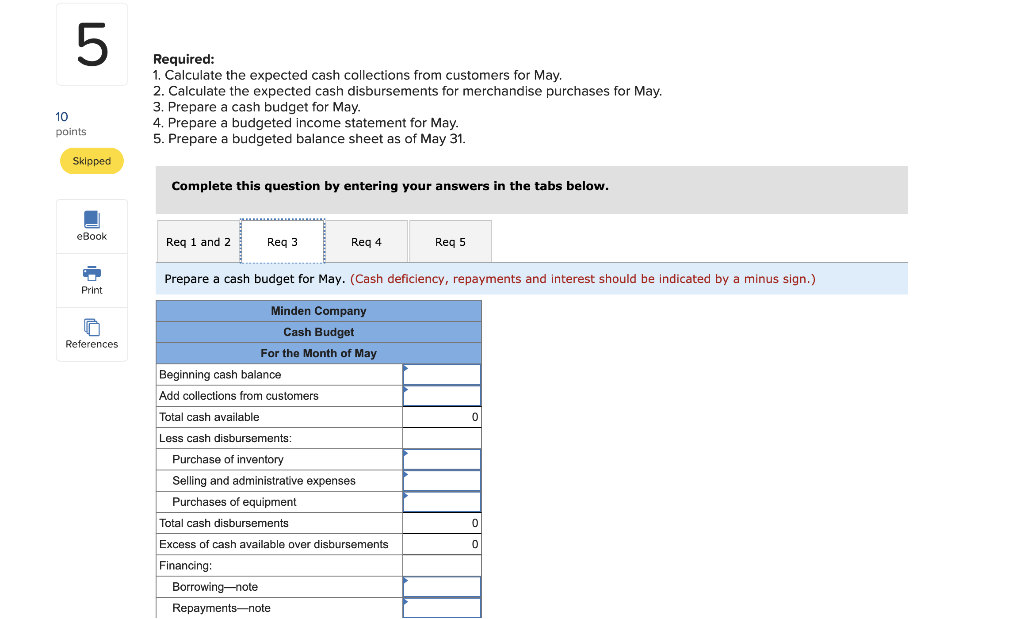Open the dropdown arrow on Beginning cash balance
This screenshot has height=619, width=1024.
pyautogui.click(x=407, y=368)
